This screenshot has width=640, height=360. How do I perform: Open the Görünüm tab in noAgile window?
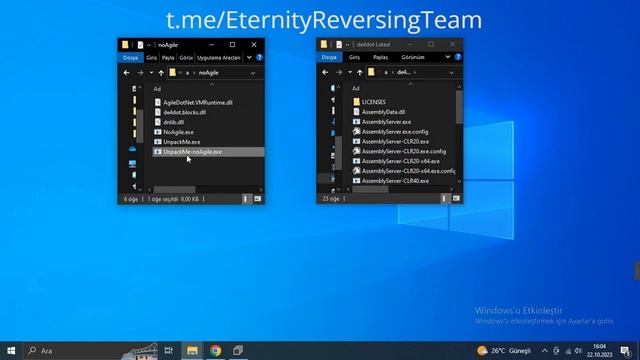pos(186,58)
